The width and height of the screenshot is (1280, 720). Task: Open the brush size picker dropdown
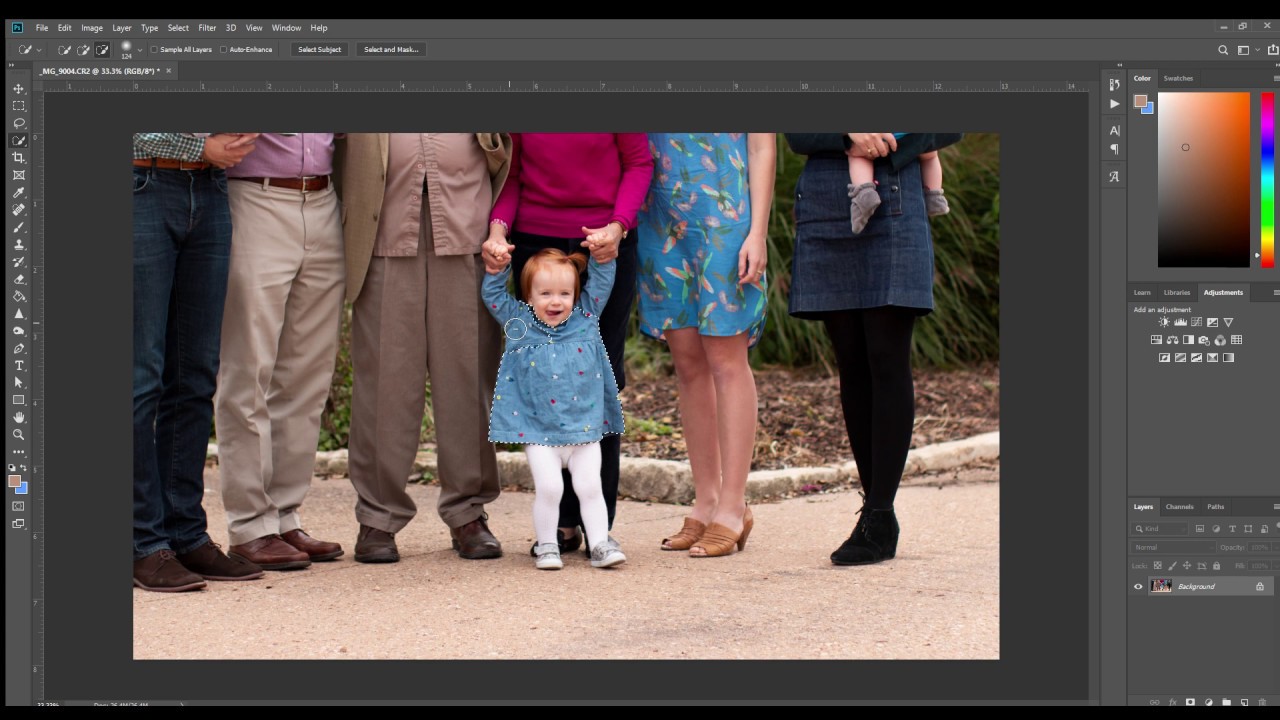tap(140, 49)
